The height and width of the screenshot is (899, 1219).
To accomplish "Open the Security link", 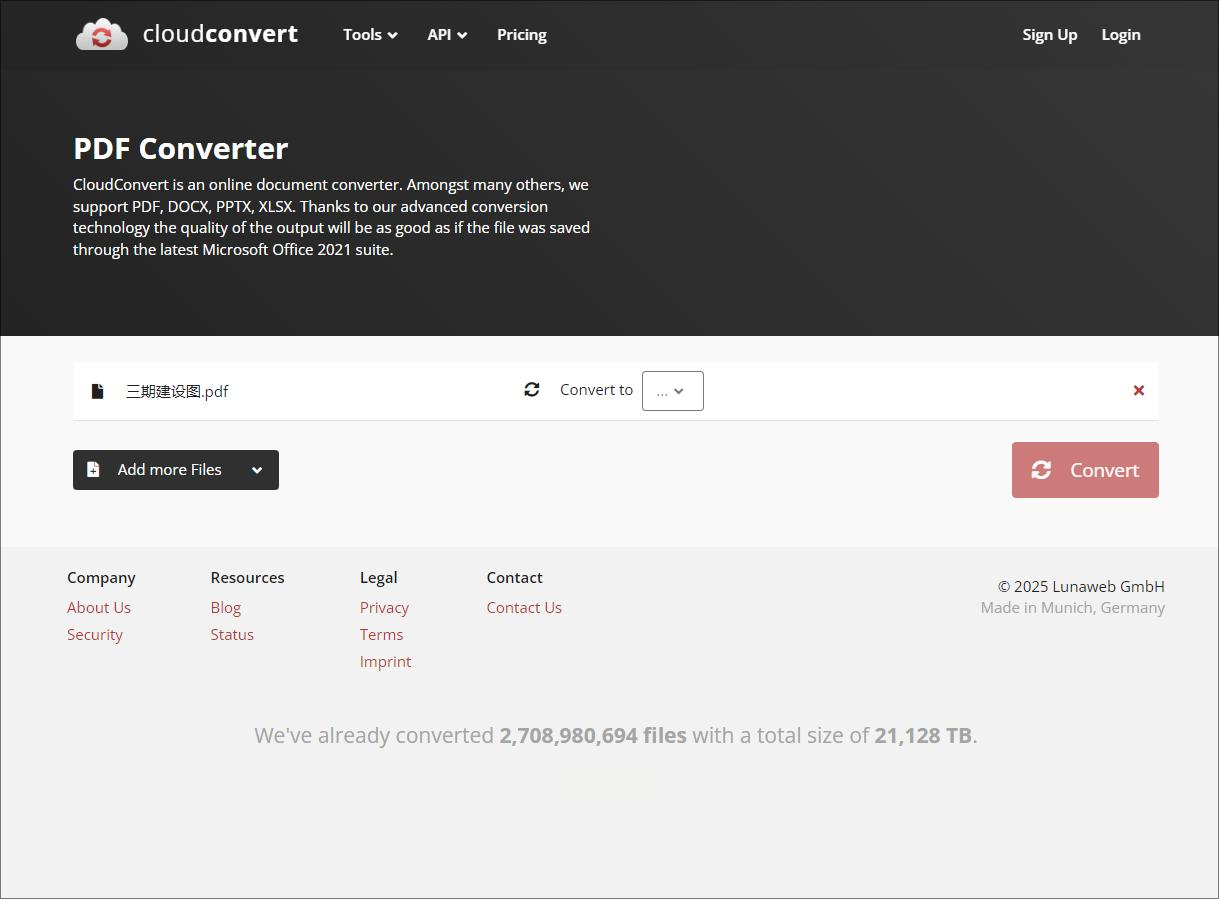I will point(95,634).
